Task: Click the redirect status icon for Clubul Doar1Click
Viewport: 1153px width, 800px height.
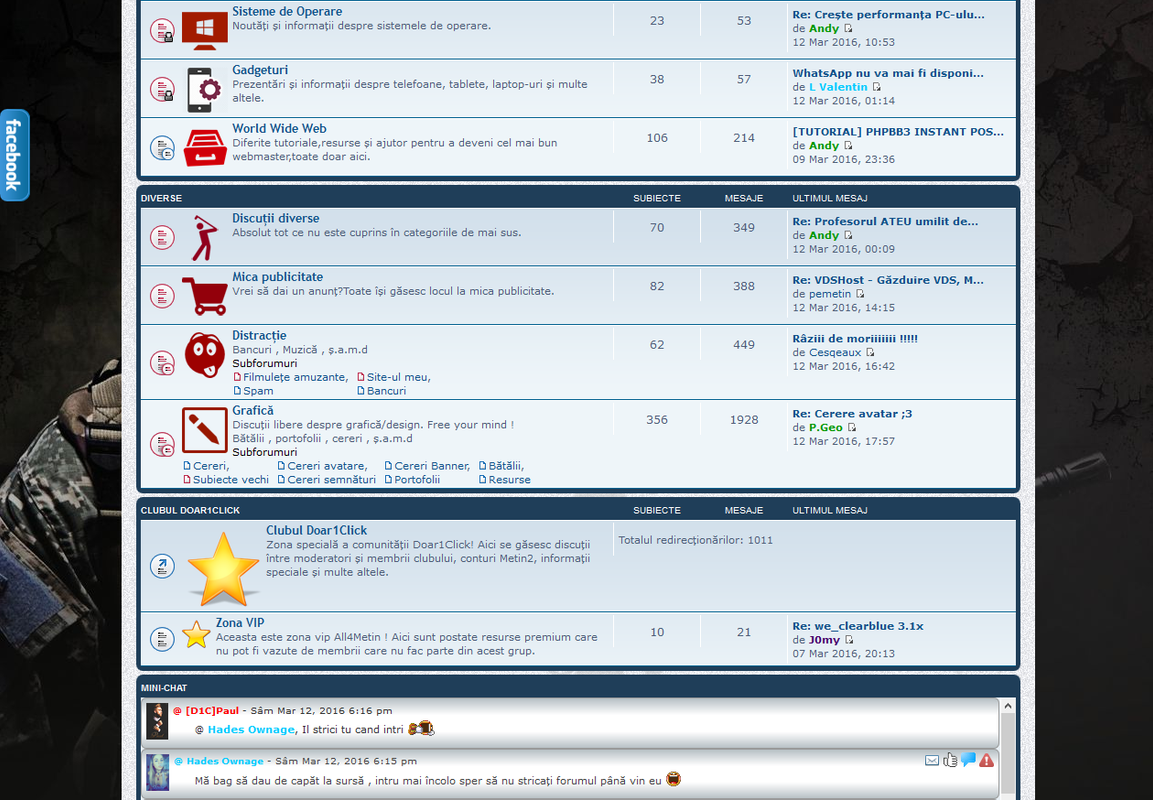Action: click(163, 566)
